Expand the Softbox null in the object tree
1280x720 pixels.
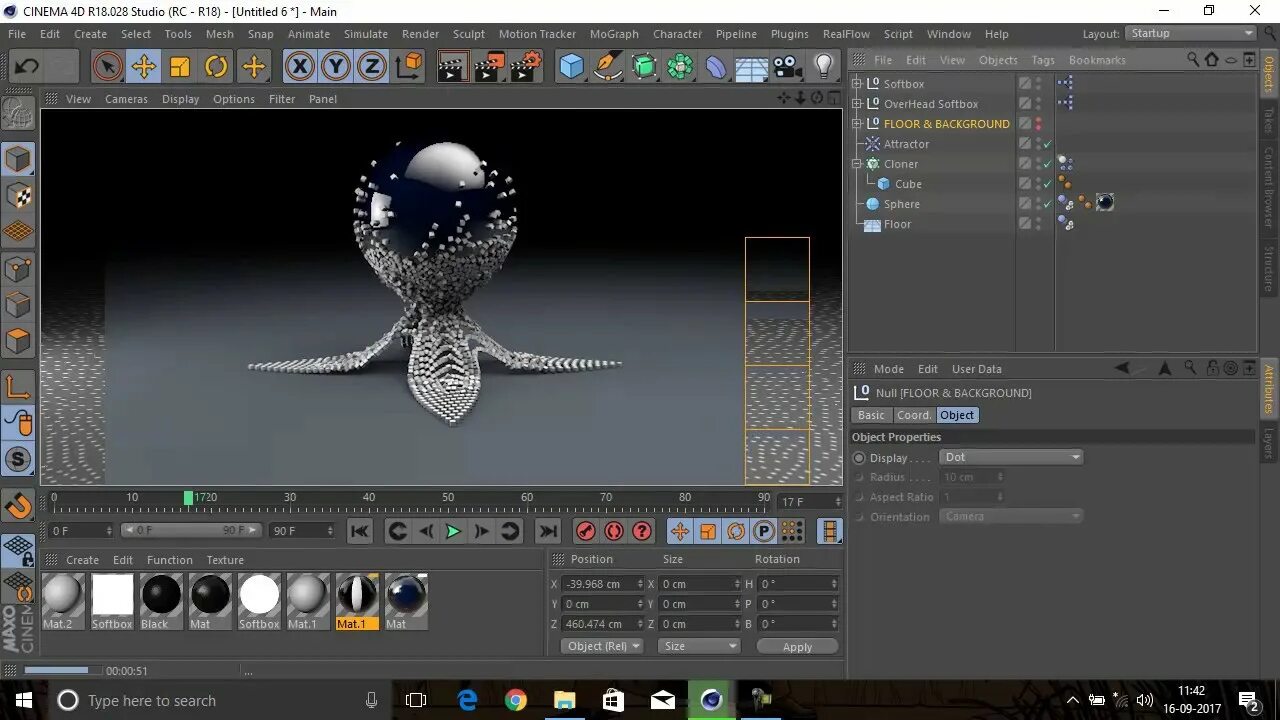(x=857, y=84)
